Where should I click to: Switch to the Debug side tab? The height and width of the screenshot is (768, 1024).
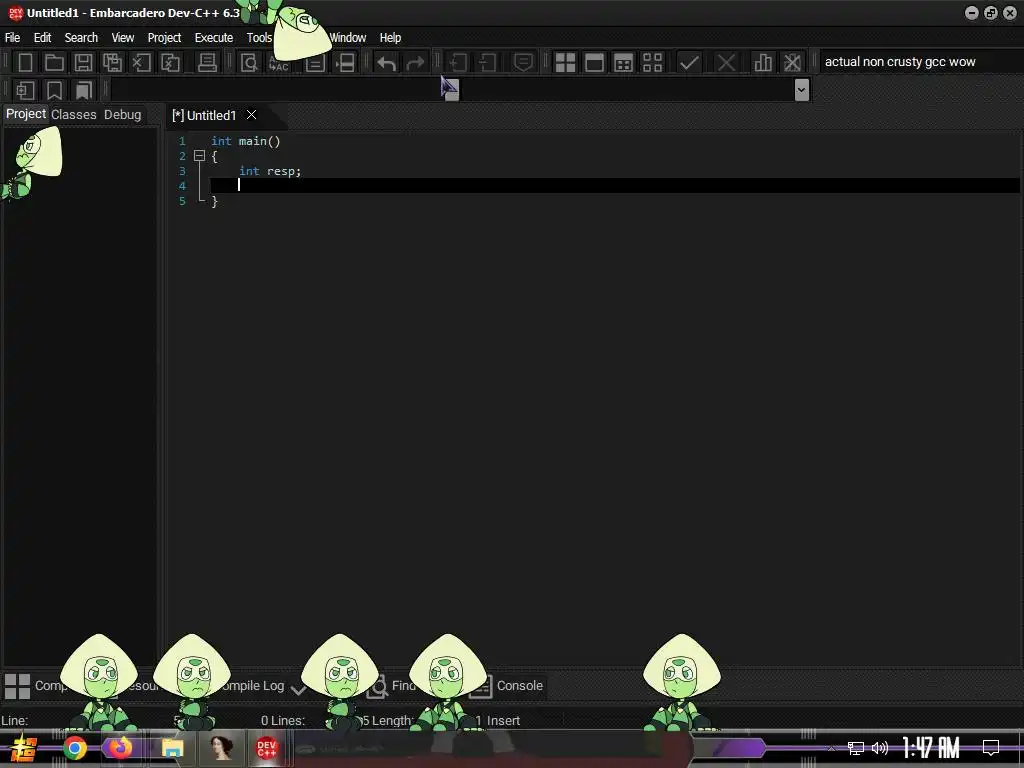(122, 114)
